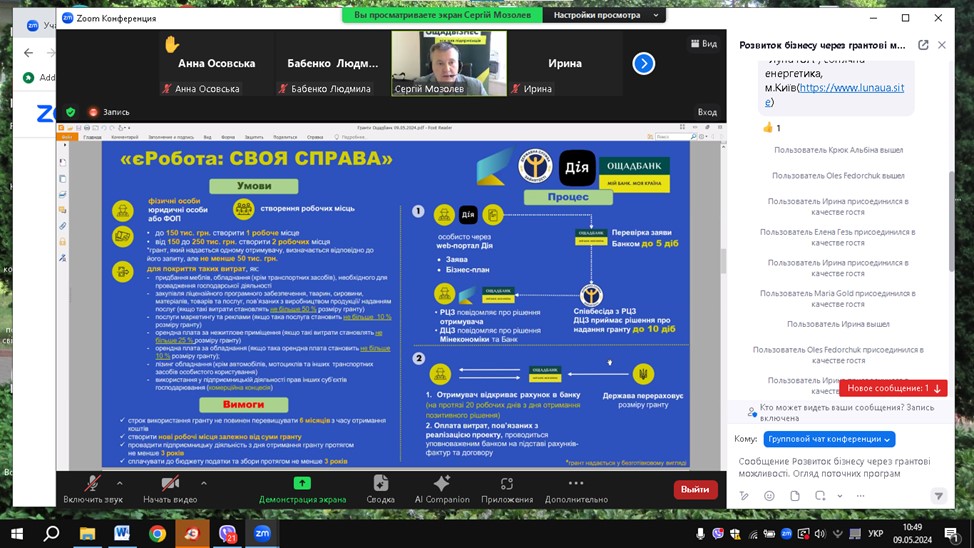Start Демонстрация экрана screen share
The image size is (974, 548).
303,489
